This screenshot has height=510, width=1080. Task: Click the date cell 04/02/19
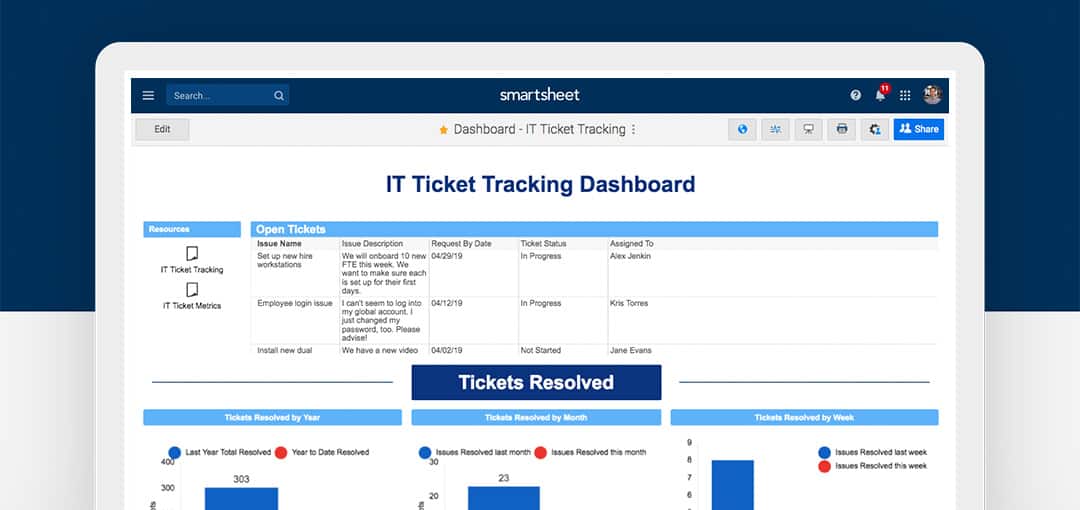click(x=474, y=350)
